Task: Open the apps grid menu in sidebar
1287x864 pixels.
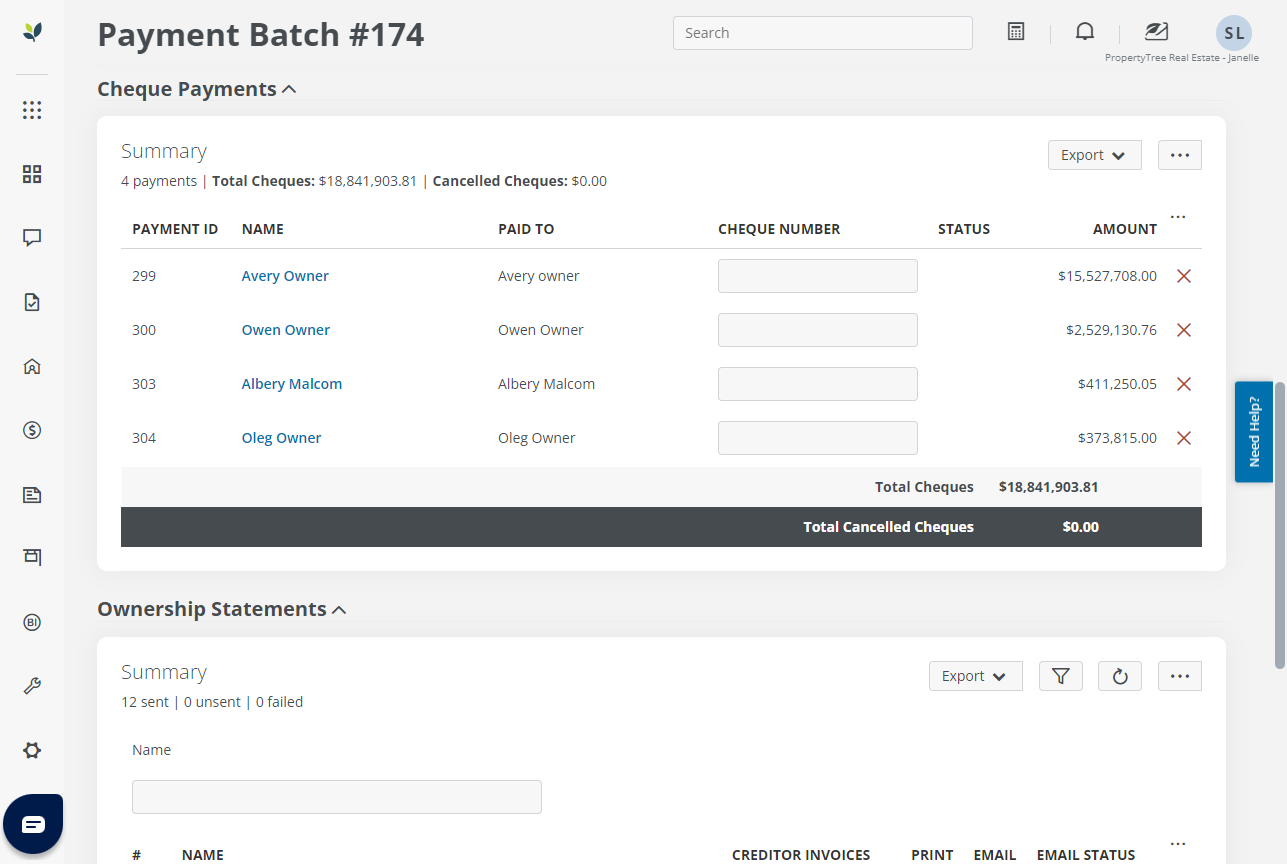Action: pyautogui.click(x=32, y=110)
